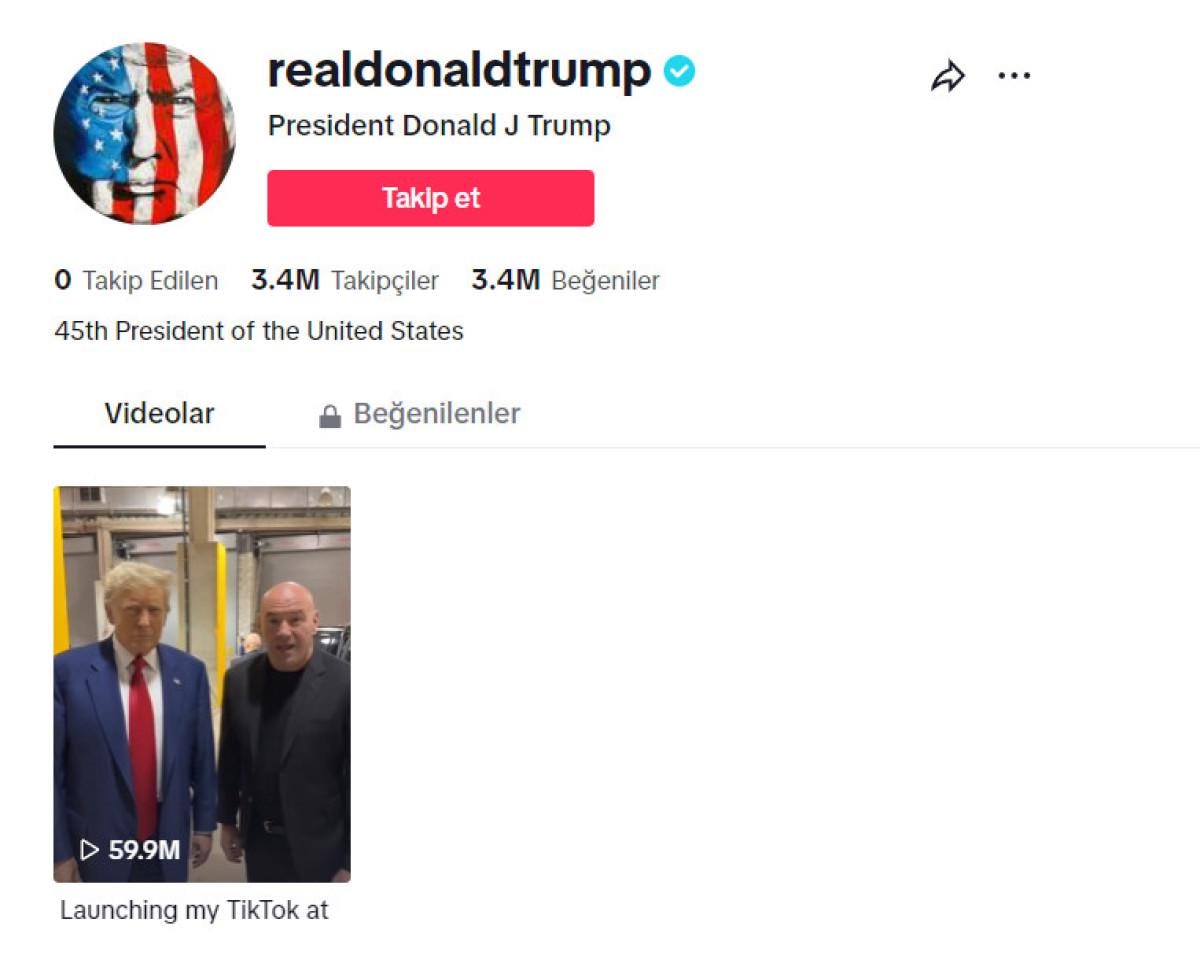Viewport: 1200px width, 974px height.
Task: Click the 45th President bio text
Action: (259, 331)
